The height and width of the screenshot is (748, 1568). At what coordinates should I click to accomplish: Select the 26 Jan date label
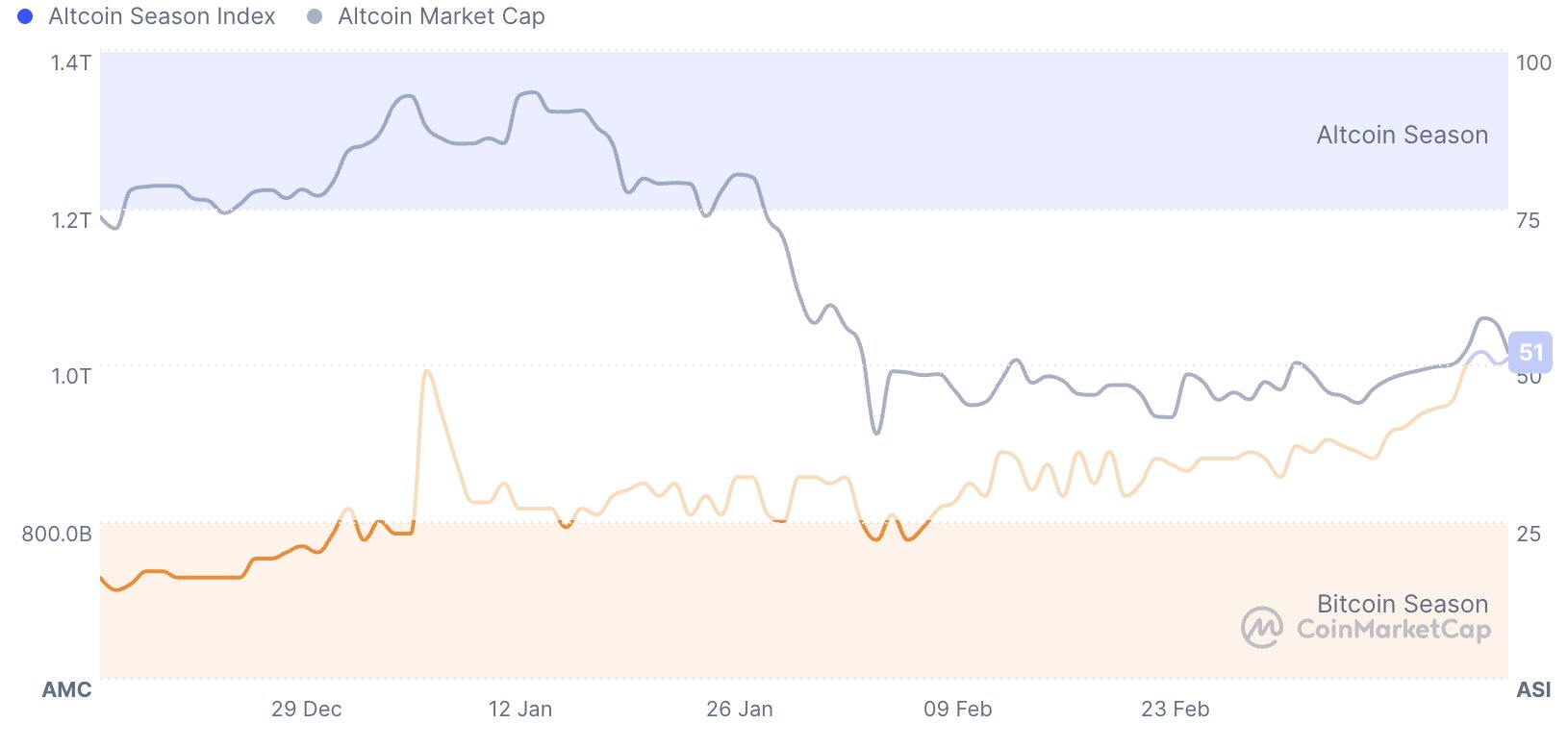click(739, 710)
